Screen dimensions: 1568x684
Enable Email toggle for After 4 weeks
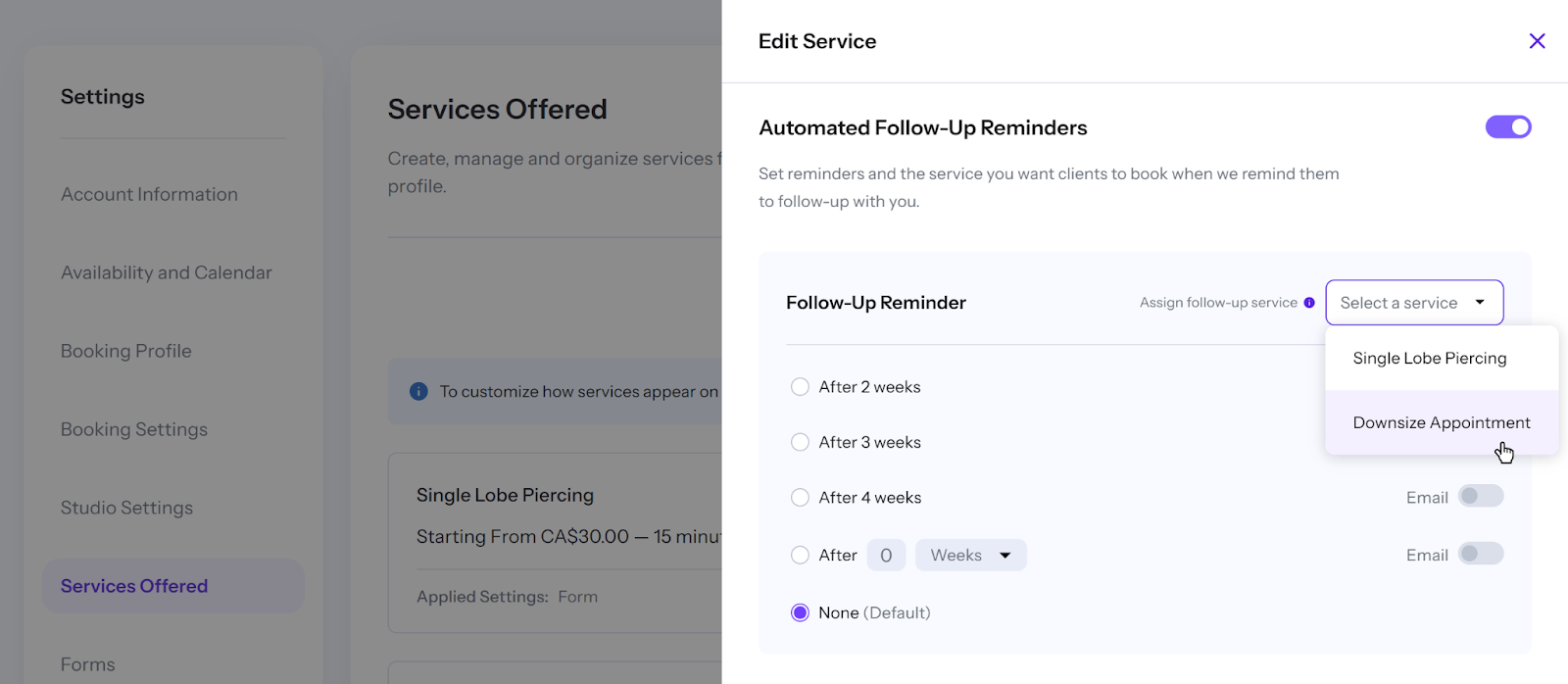click(x=1480, y=497)
